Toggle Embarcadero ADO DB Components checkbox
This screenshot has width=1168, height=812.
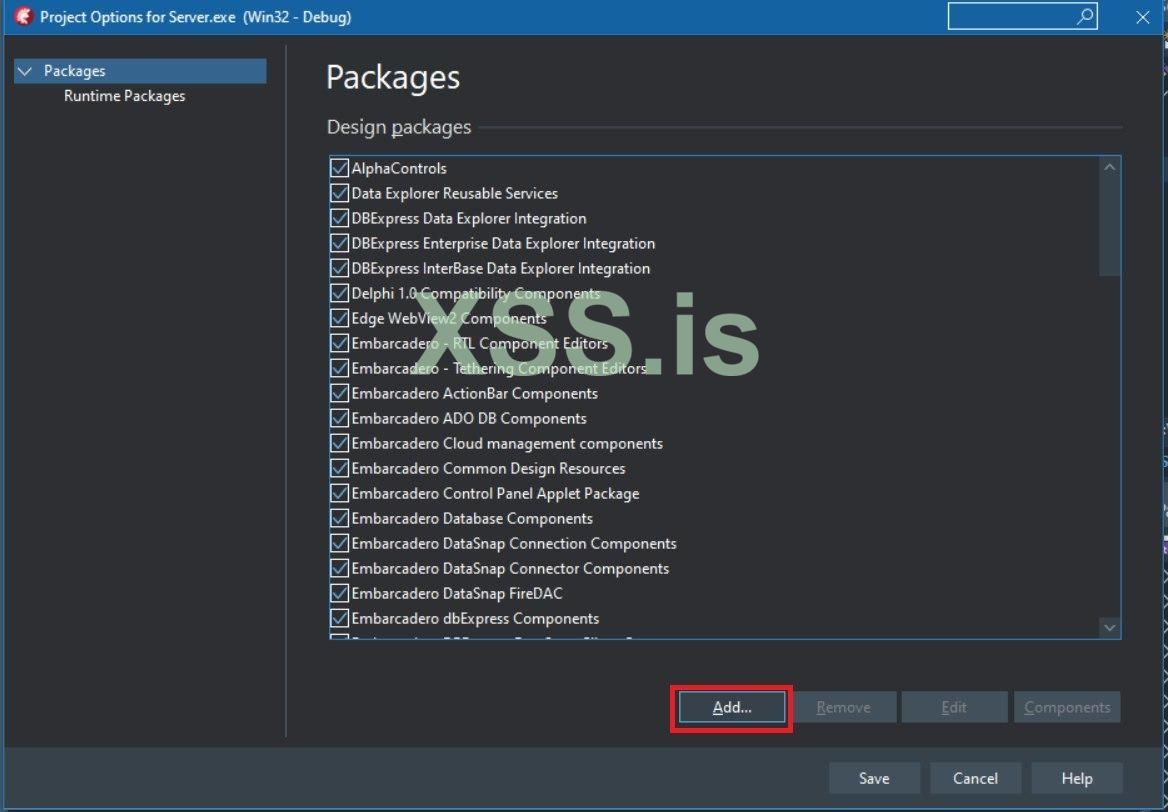(x=339, y=418)
